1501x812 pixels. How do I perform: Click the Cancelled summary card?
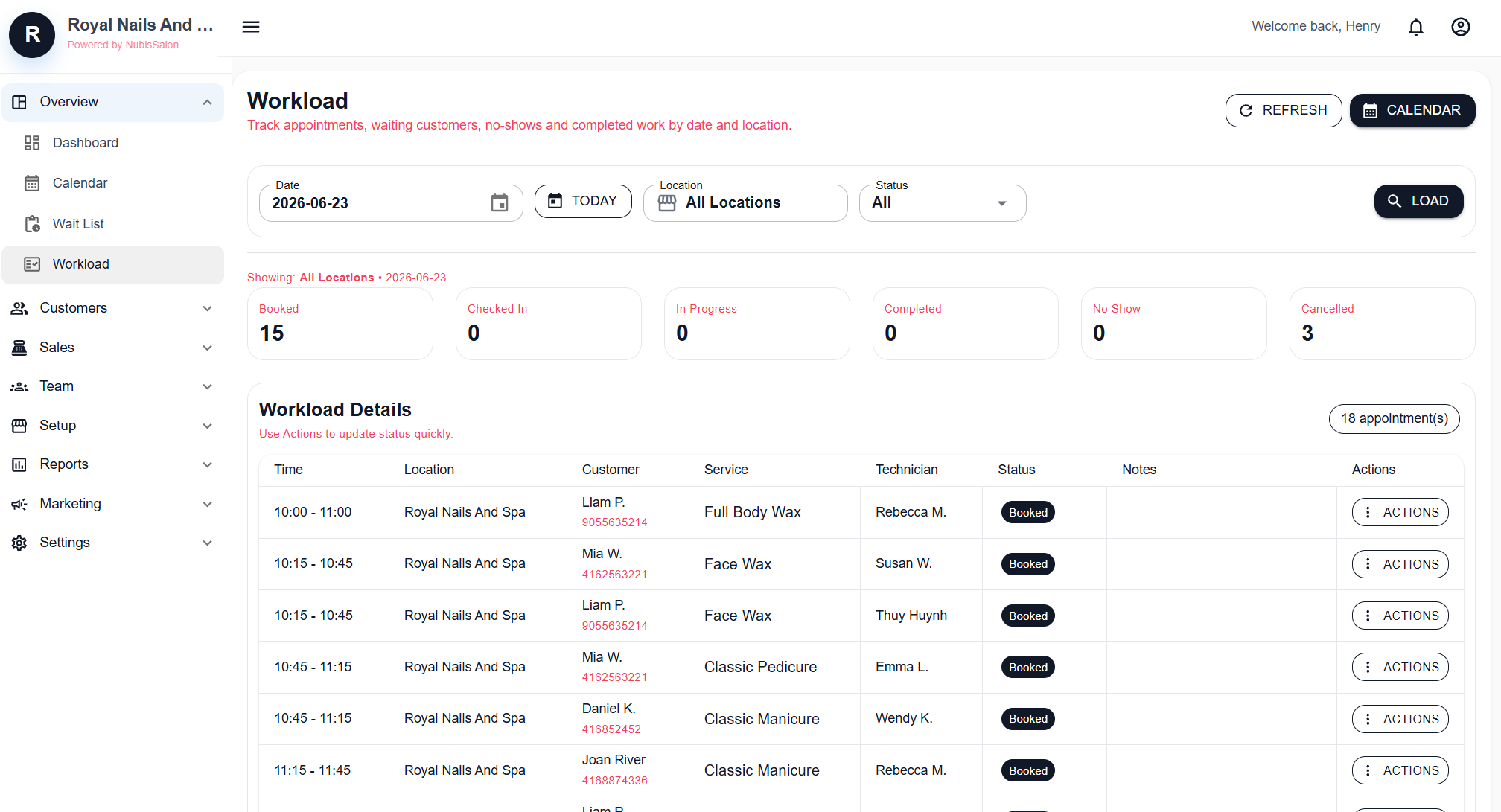1383,324
